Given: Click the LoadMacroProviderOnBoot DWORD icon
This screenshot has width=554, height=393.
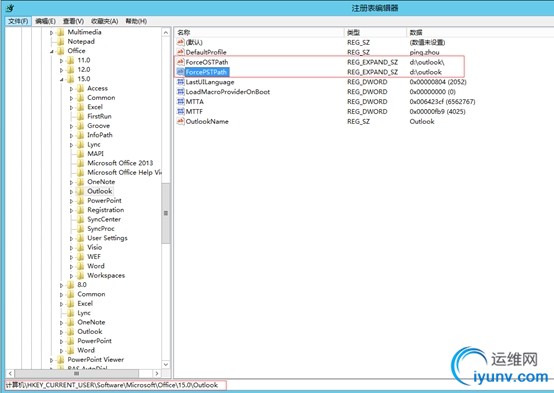Looking at the screenshot, I should pos(181,92).
